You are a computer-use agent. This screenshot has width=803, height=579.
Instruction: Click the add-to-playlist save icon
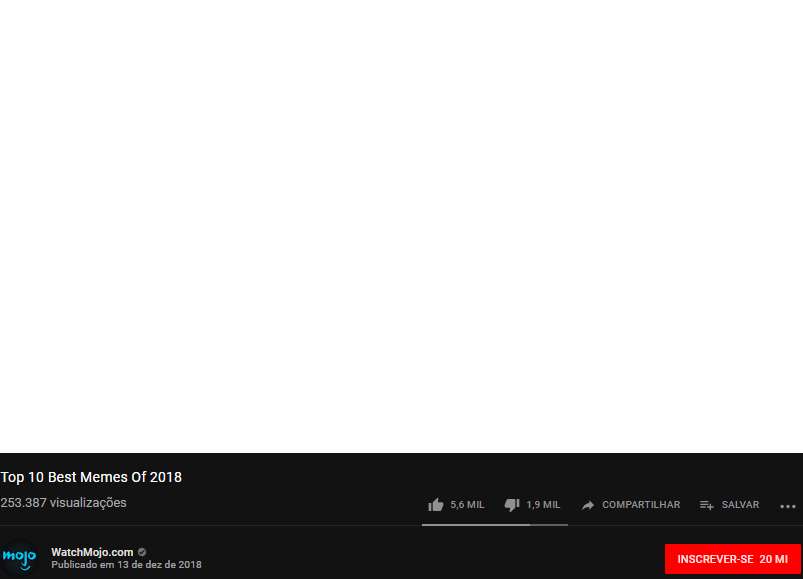click(x=707, y=505)
